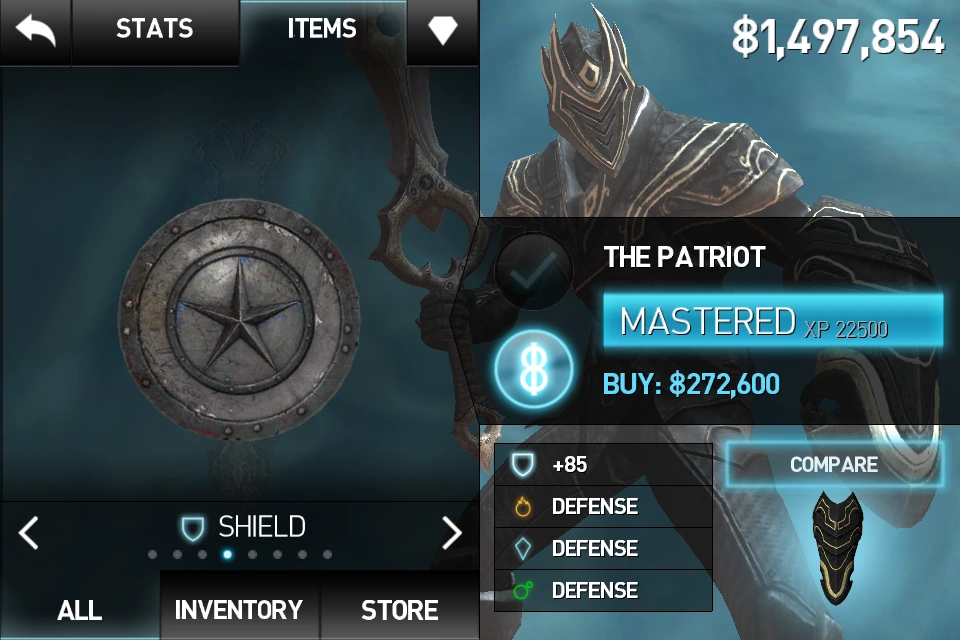Switch to the ITEMS tab
The image size is (960, 640).
click(x=322, y=31)
